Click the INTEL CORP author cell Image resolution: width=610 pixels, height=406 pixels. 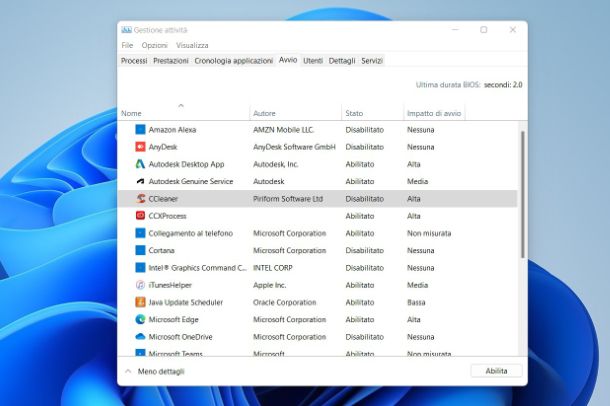(273, 268)
